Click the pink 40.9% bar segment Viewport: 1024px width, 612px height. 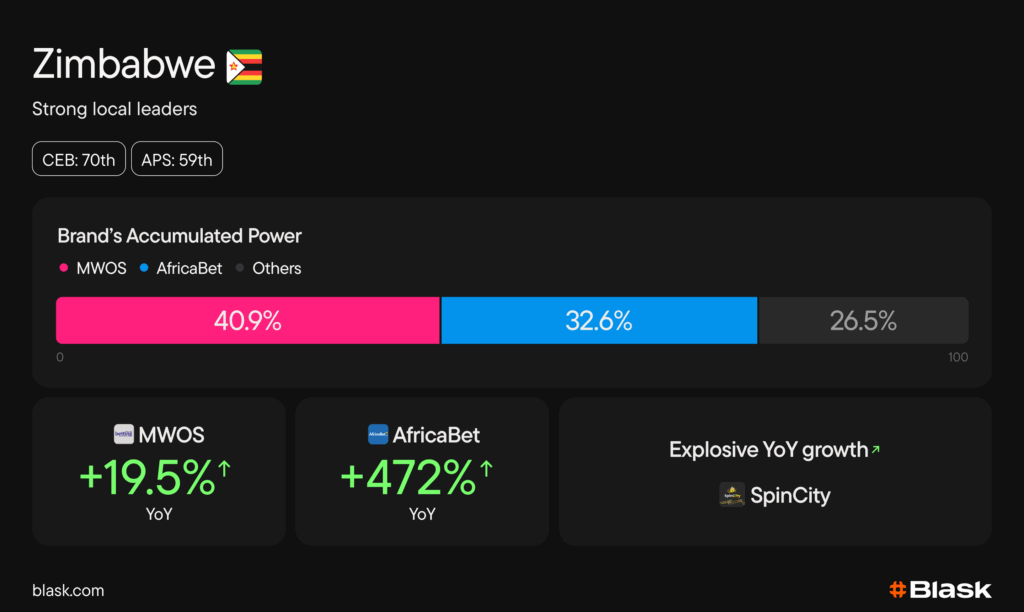pyautogui.click(x=247, y=321)
